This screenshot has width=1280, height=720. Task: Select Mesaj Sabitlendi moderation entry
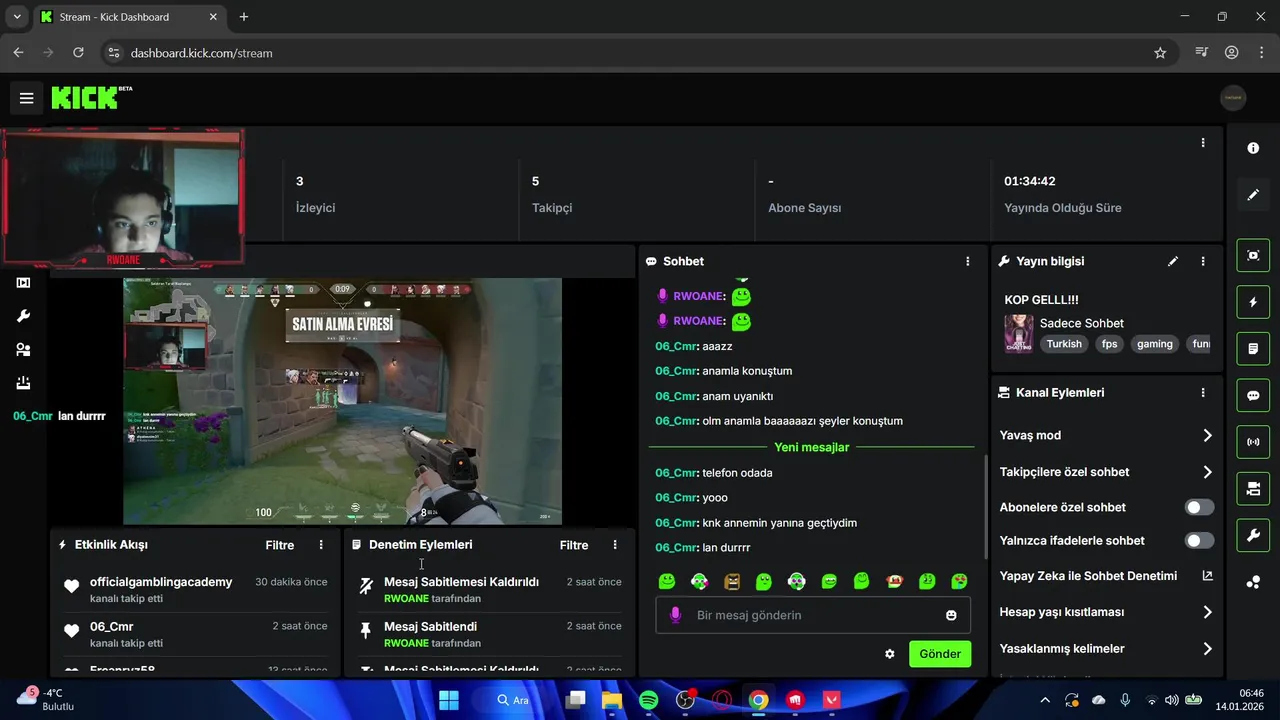tap(489, 634)
